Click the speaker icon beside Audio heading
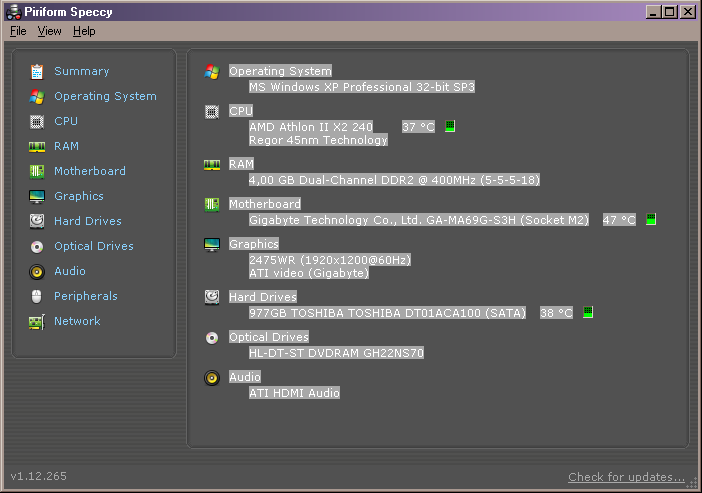702x493 pixels. pos(212,378)
